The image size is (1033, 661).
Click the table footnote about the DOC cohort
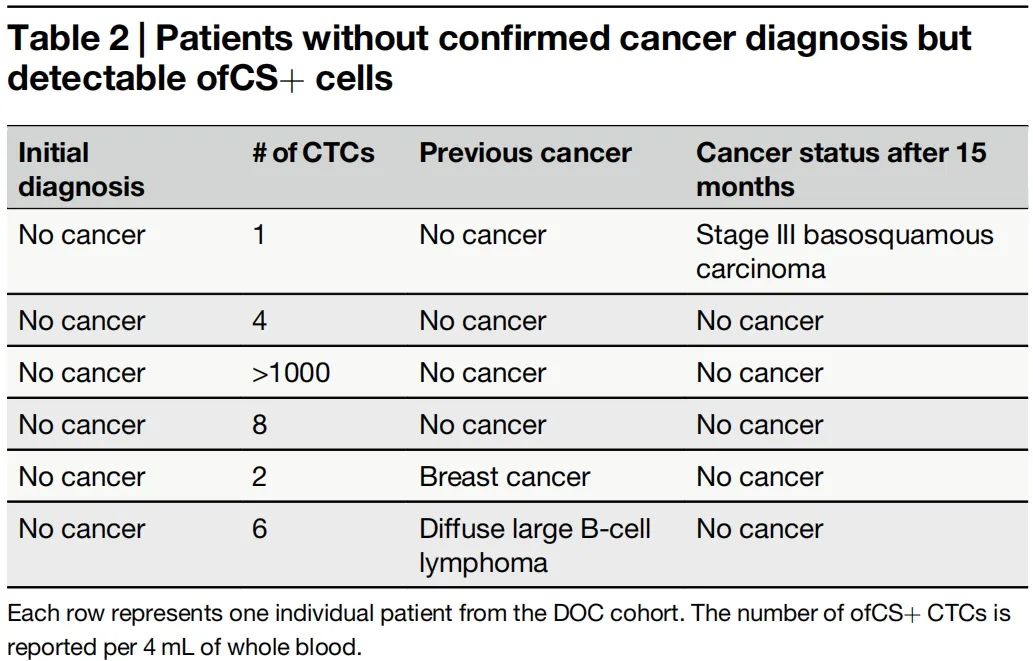[x=509, y=629]
